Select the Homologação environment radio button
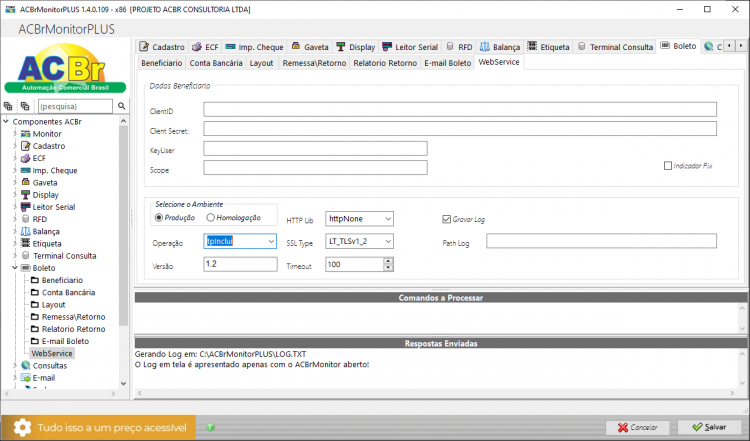The image size is (750, 441). (x=210, y=218)
